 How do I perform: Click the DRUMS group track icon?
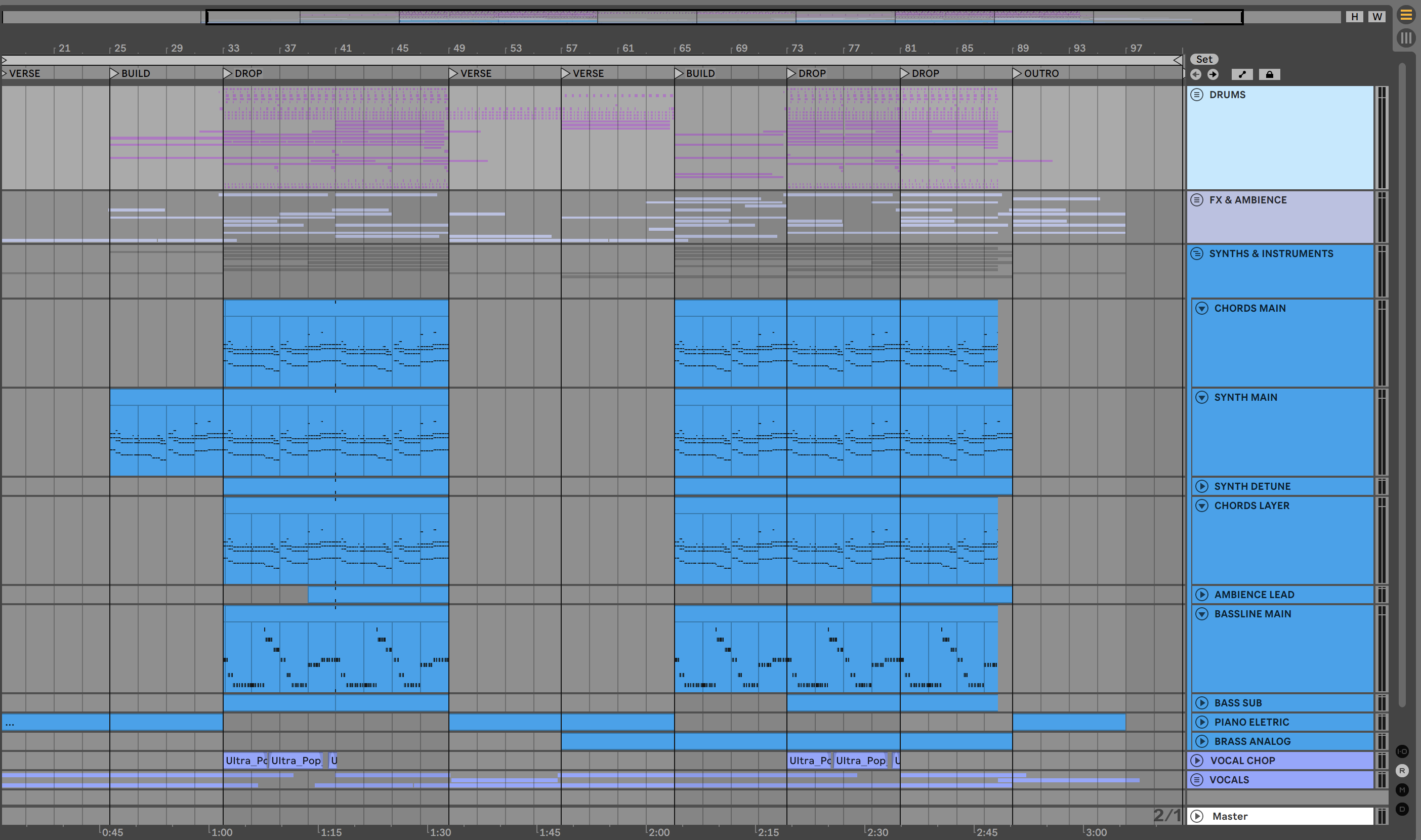pyautogui.click(x=1197, y=95)
